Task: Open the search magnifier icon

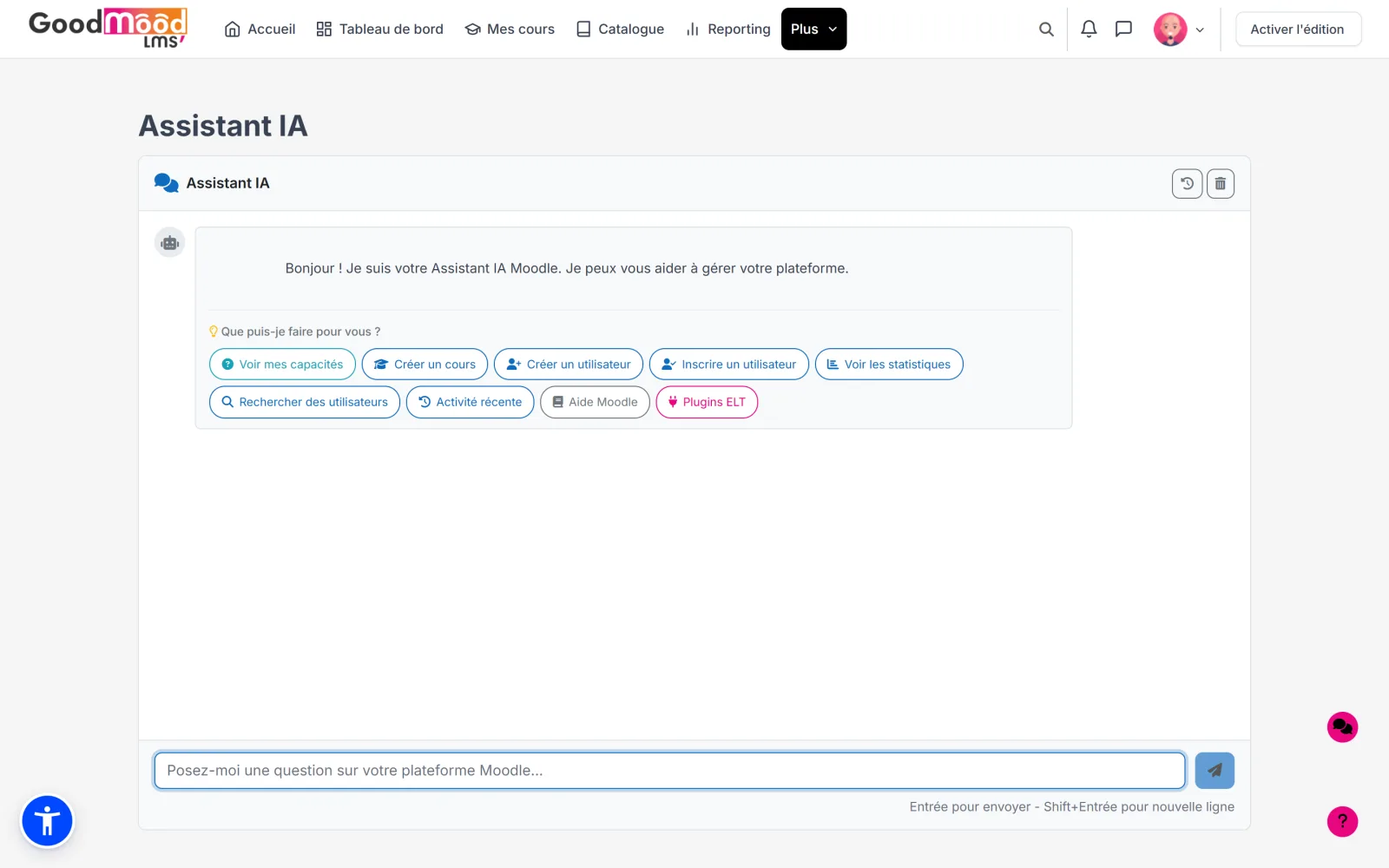Action: click(x=1046, y=30)
